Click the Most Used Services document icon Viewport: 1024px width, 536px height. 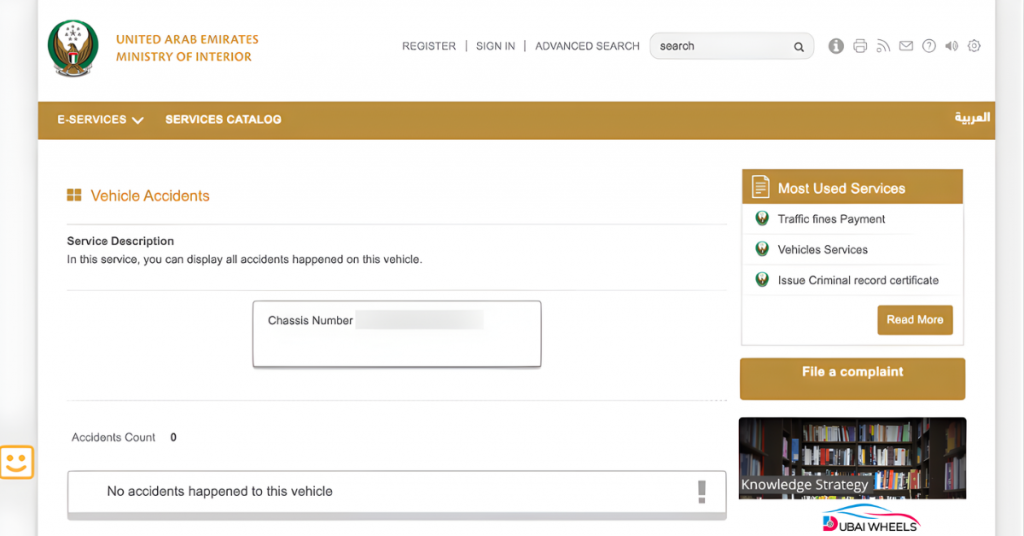click(760, 187)
